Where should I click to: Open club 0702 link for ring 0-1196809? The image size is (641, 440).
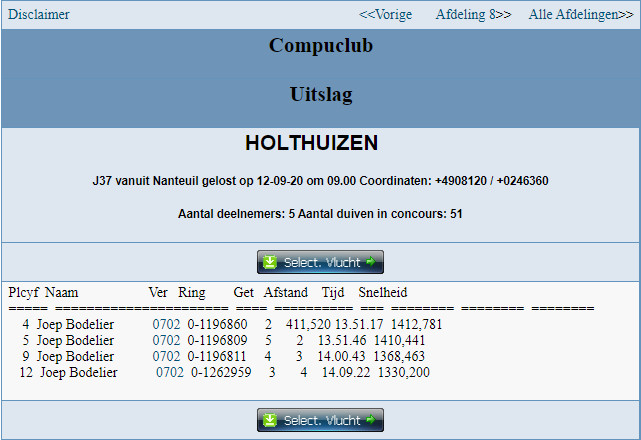coord(166,340)
